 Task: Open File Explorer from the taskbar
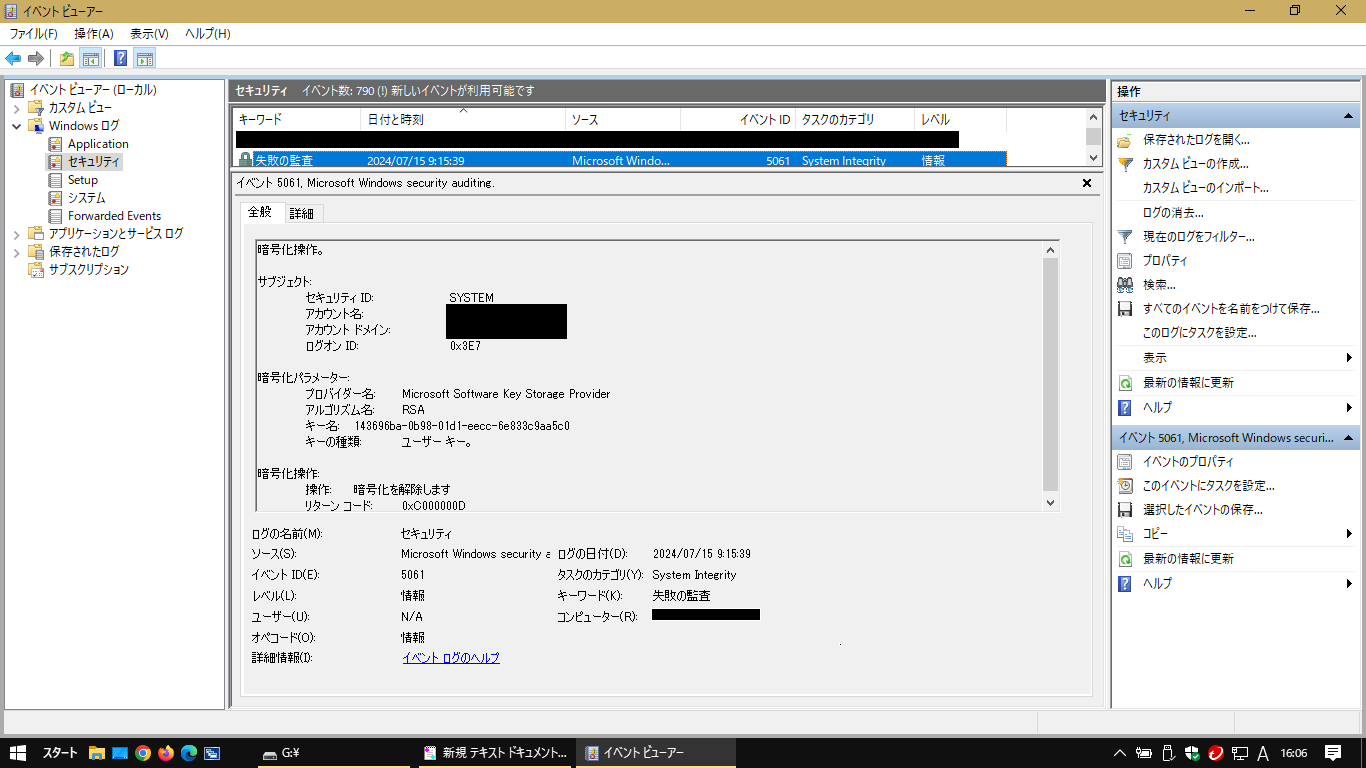(x=97, y=753)
